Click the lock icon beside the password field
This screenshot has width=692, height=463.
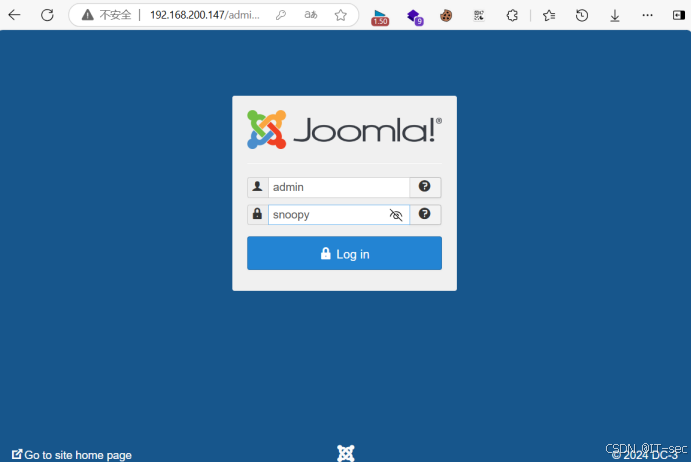coord(258,215)
